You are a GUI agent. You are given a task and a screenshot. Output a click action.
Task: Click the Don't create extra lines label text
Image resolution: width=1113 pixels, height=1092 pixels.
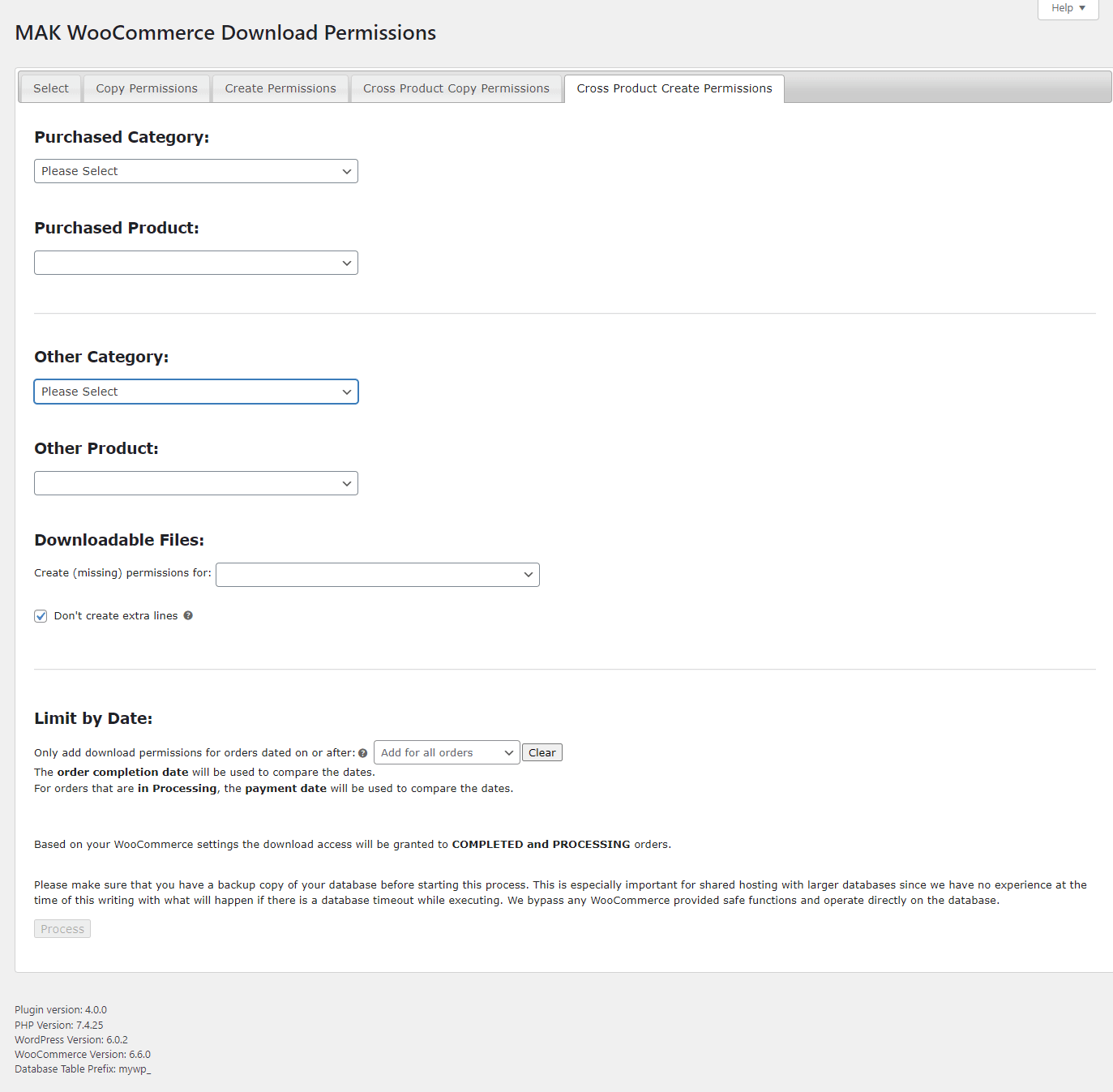pos(115,616)
